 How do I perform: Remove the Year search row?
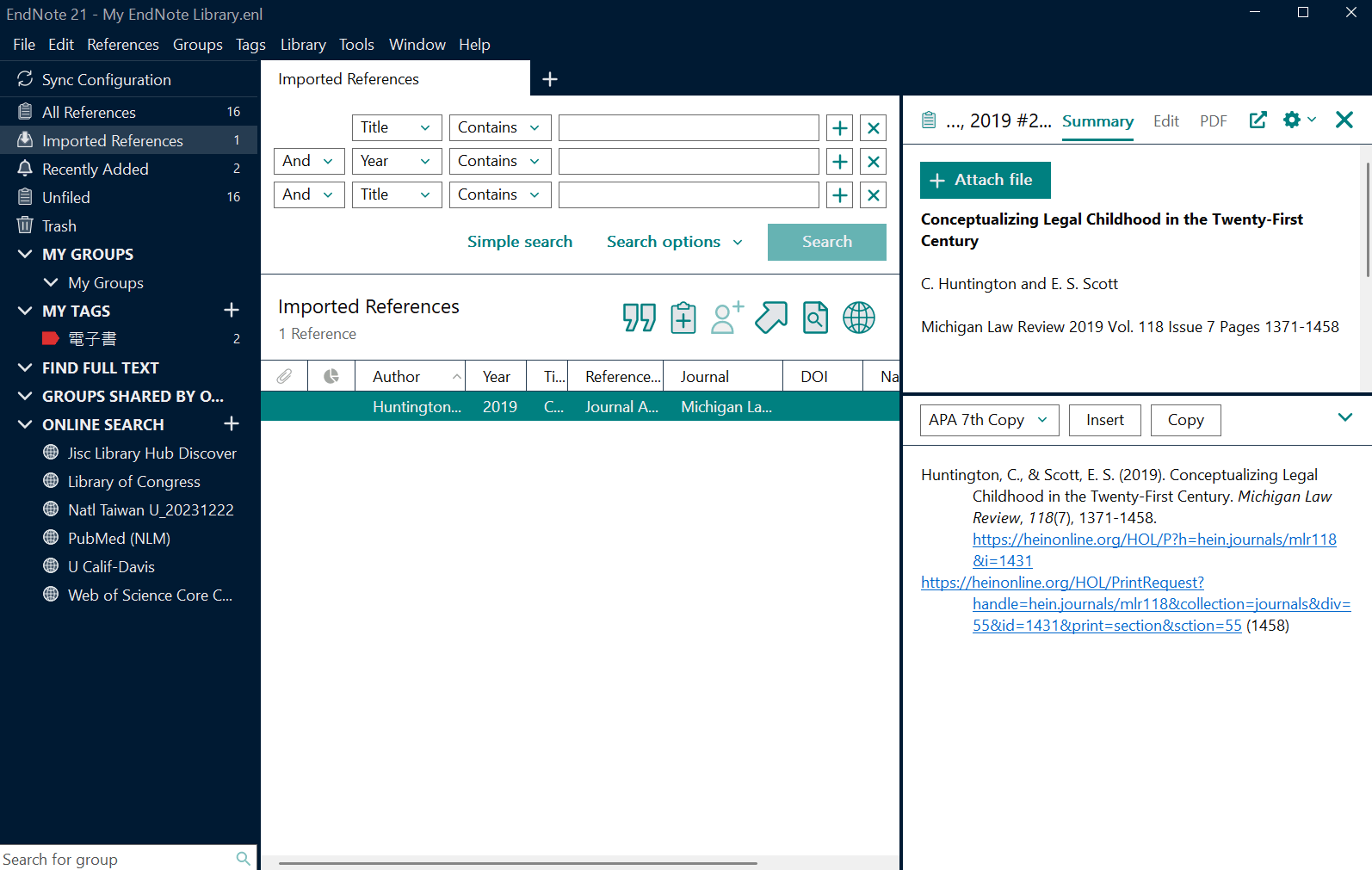pyautogui.click(x=873, y=162)
